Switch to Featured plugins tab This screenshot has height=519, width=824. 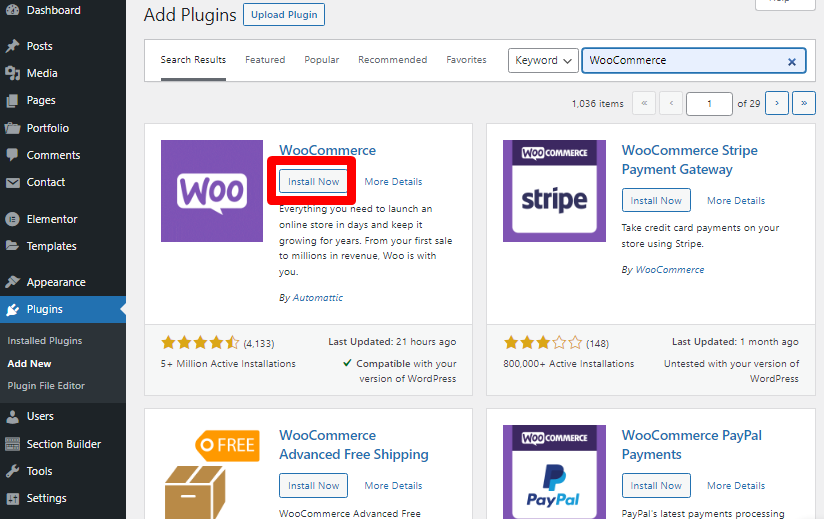coord(265,60)
